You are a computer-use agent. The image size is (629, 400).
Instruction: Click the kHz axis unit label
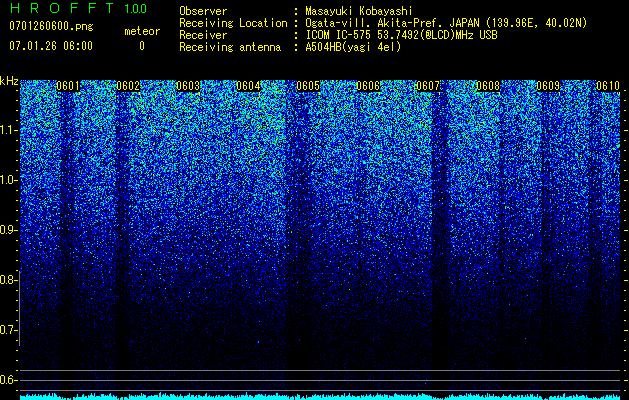(9, 81)
